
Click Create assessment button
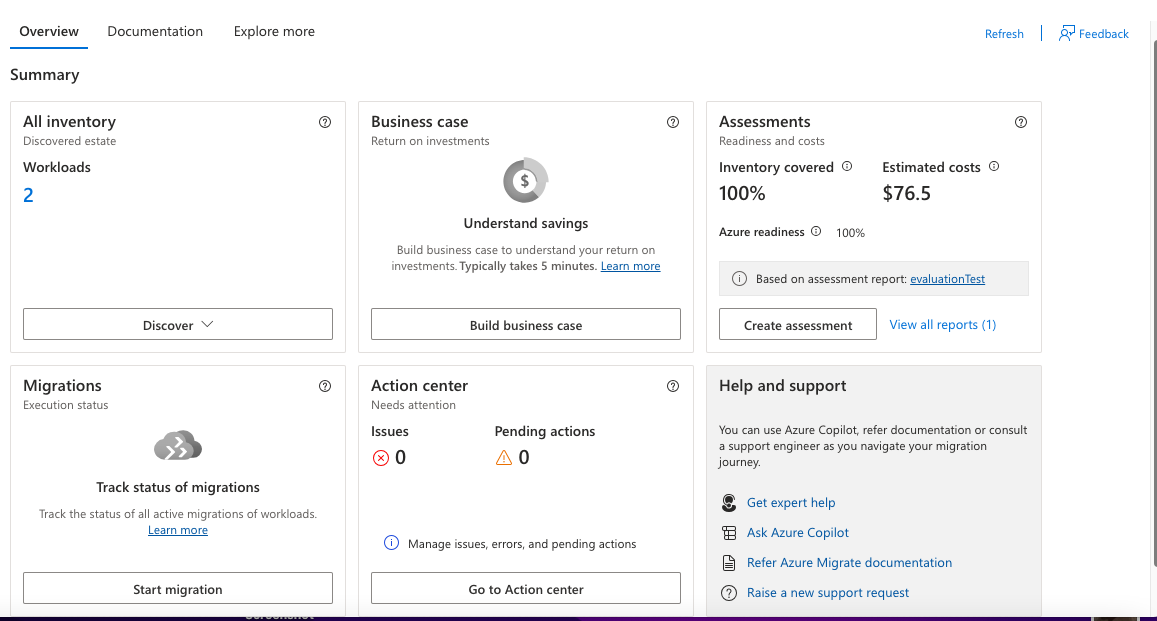[798, 325]
